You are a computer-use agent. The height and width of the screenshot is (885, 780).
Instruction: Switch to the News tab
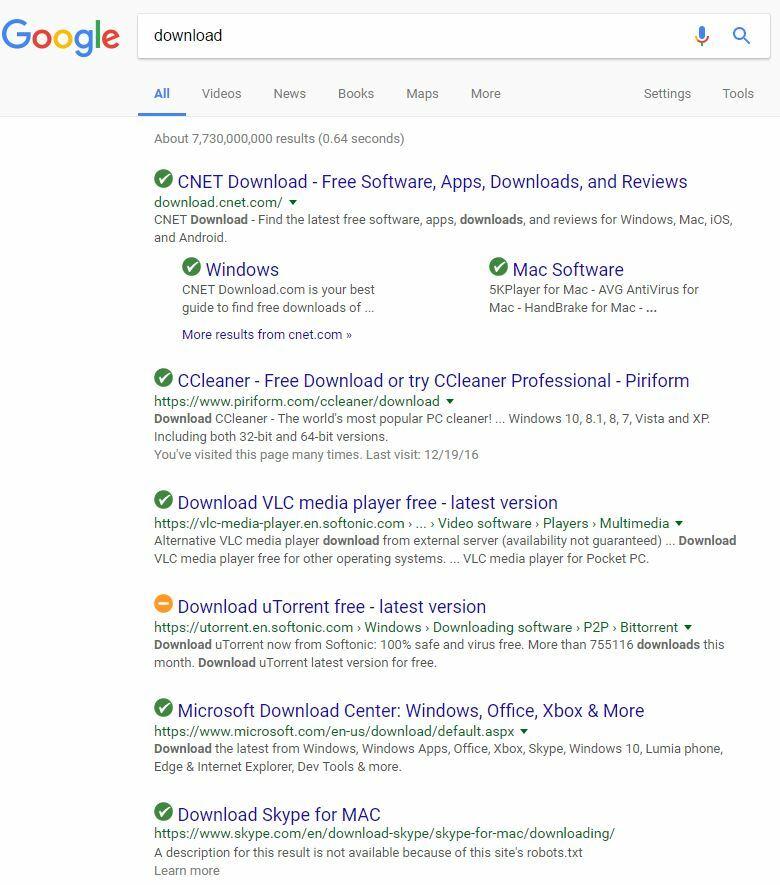[290, 94]
